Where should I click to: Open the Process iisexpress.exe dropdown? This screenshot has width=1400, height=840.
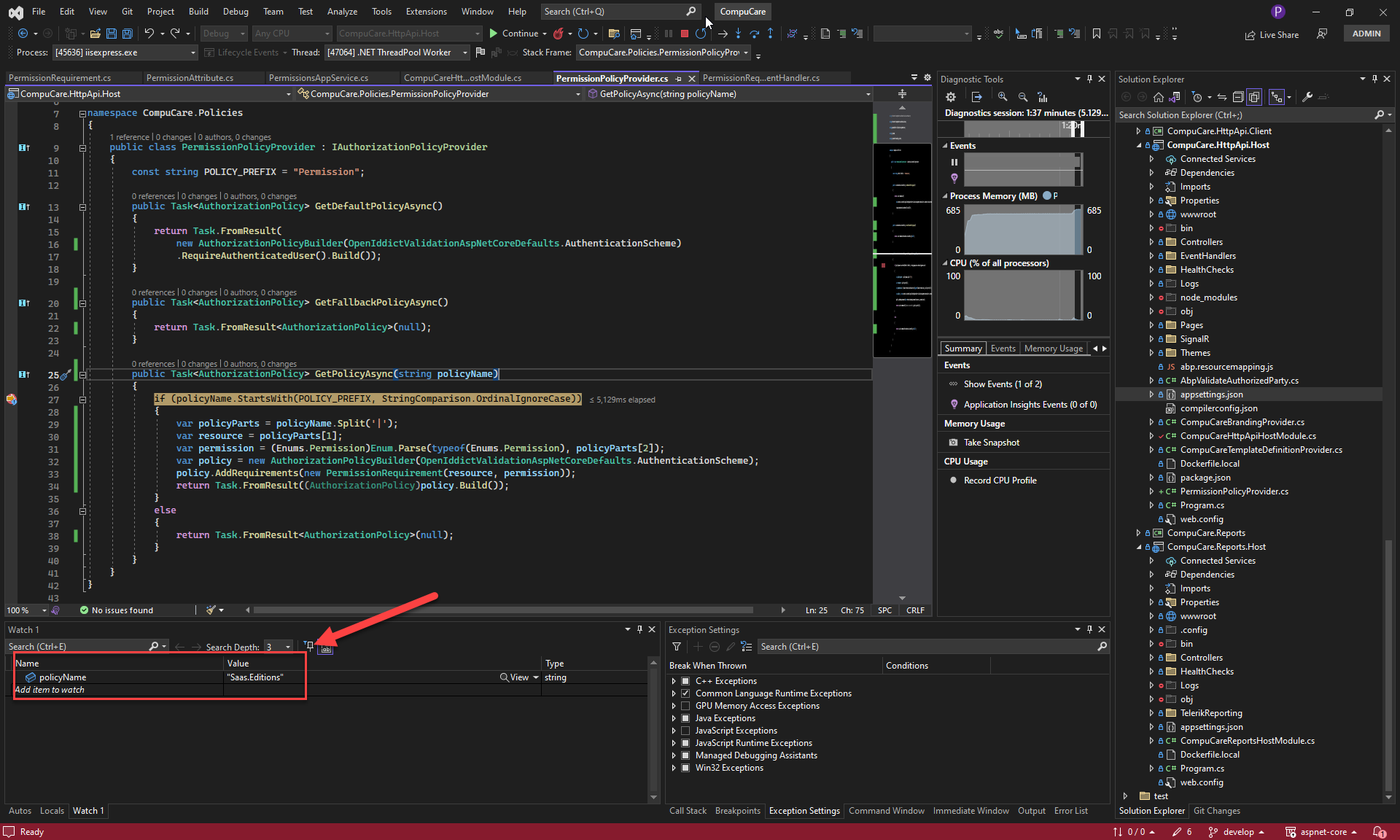(x=192, y=52)
